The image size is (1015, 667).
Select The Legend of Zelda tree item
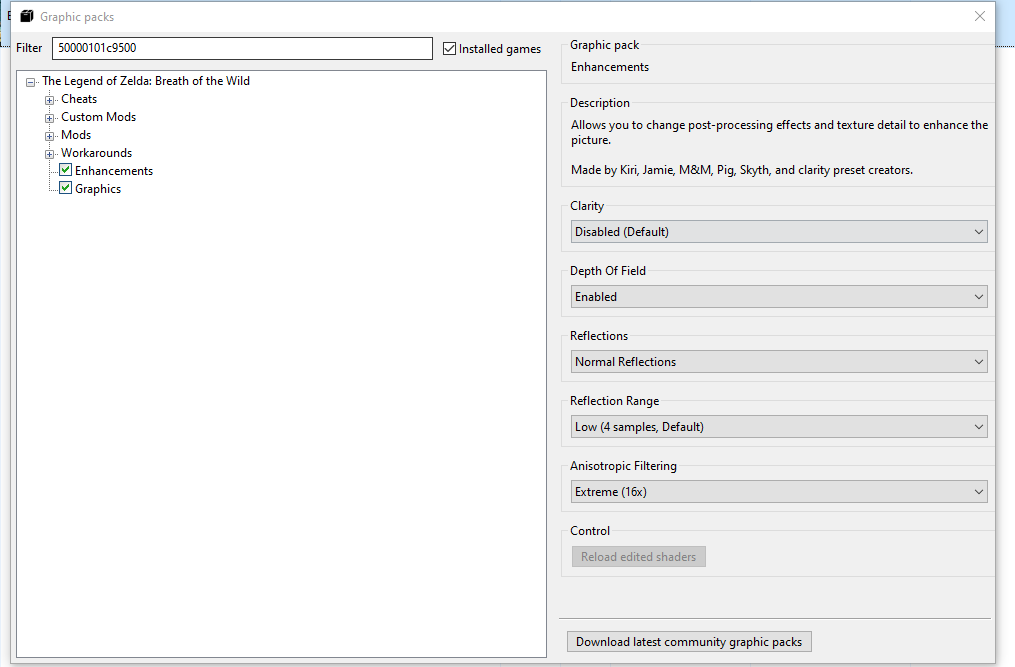coord(146,81)
